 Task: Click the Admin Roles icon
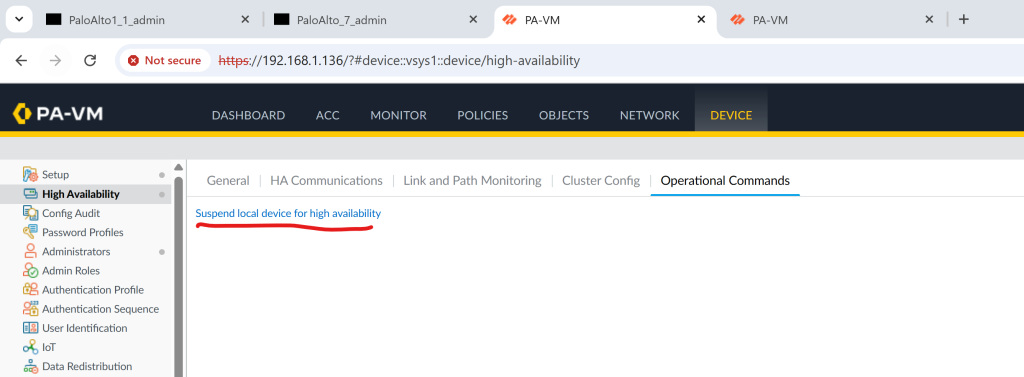coord(31,270)
